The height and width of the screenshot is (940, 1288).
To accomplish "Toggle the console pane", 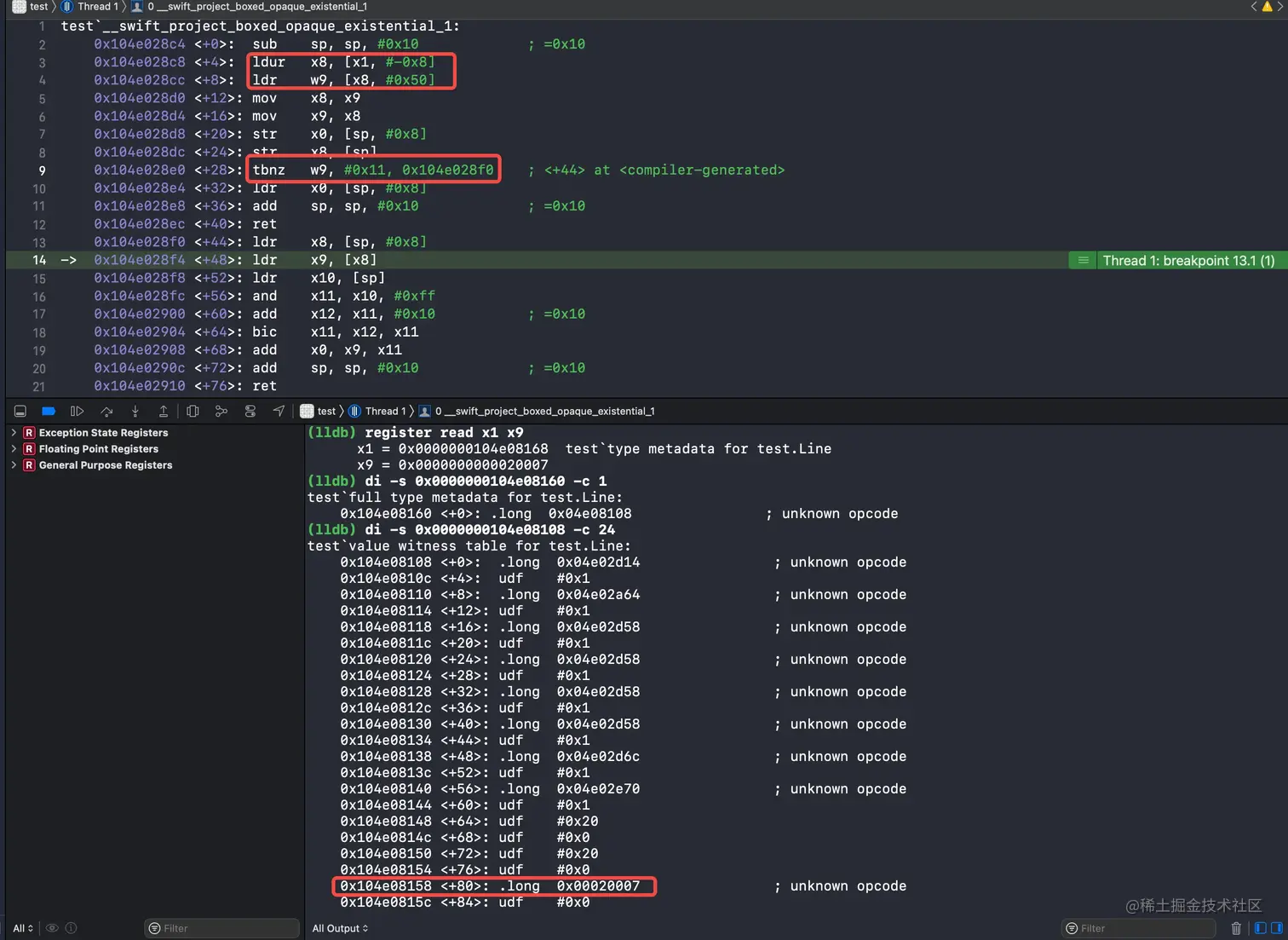I will tap(1276, 929).
